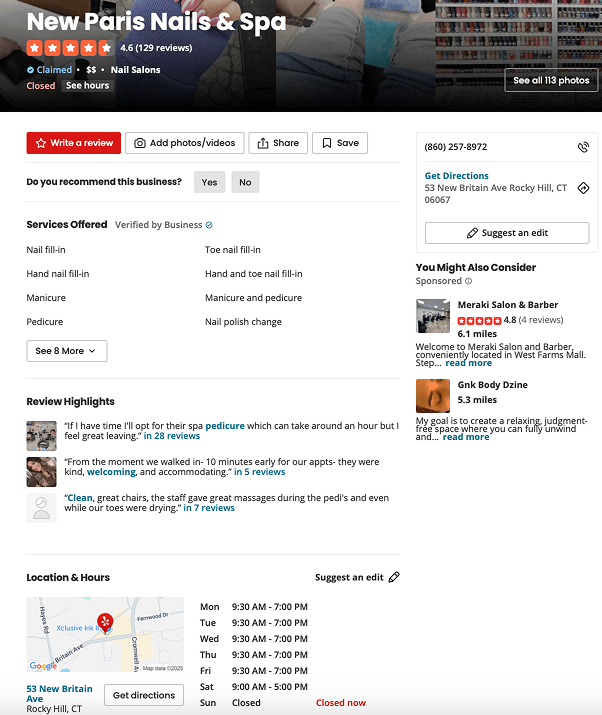Click the 'Pedicure' service text
The image size is (602, 715).
(x=45, y=322)
